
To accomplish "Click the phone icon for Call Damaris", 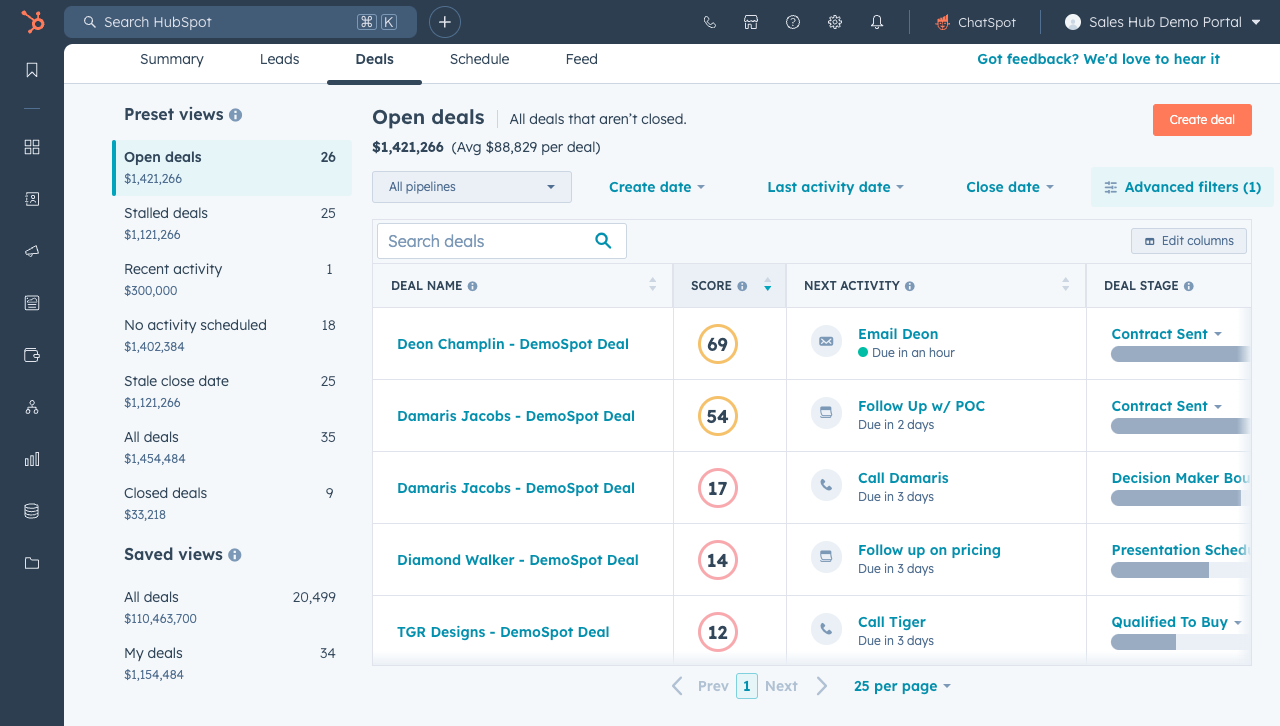I will 826,486.
